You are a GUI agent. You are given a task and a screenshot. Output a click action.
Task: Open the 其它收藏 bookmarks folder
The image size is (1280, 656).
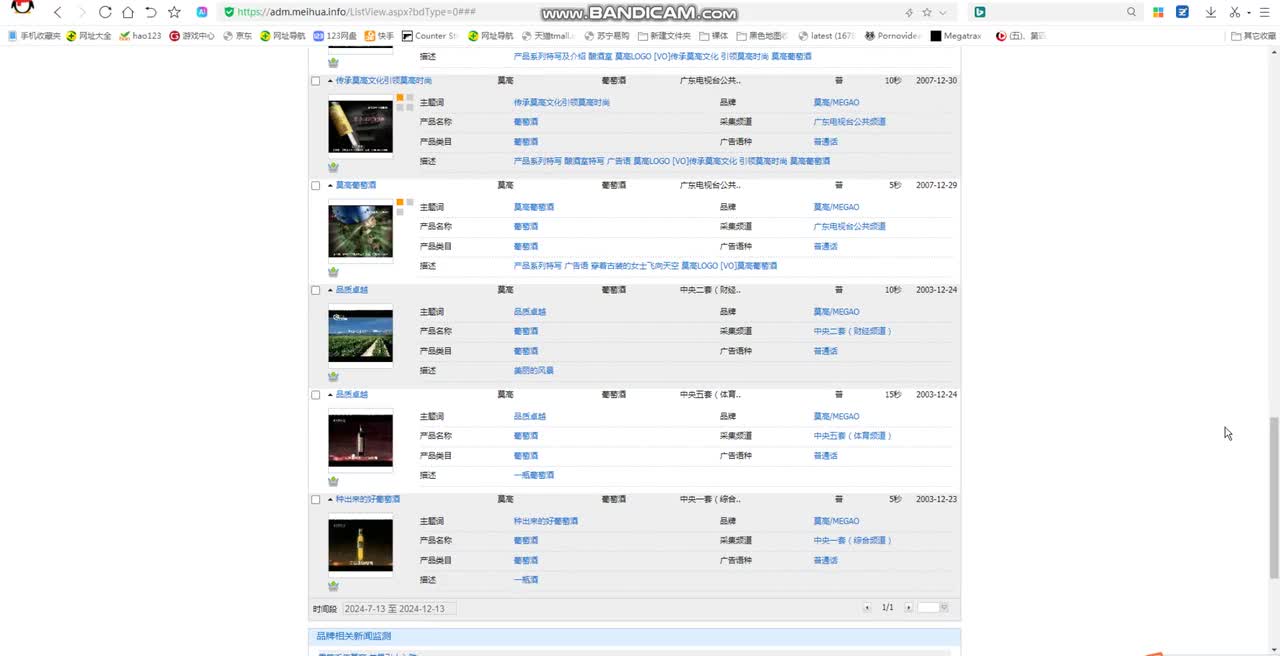1253,36
